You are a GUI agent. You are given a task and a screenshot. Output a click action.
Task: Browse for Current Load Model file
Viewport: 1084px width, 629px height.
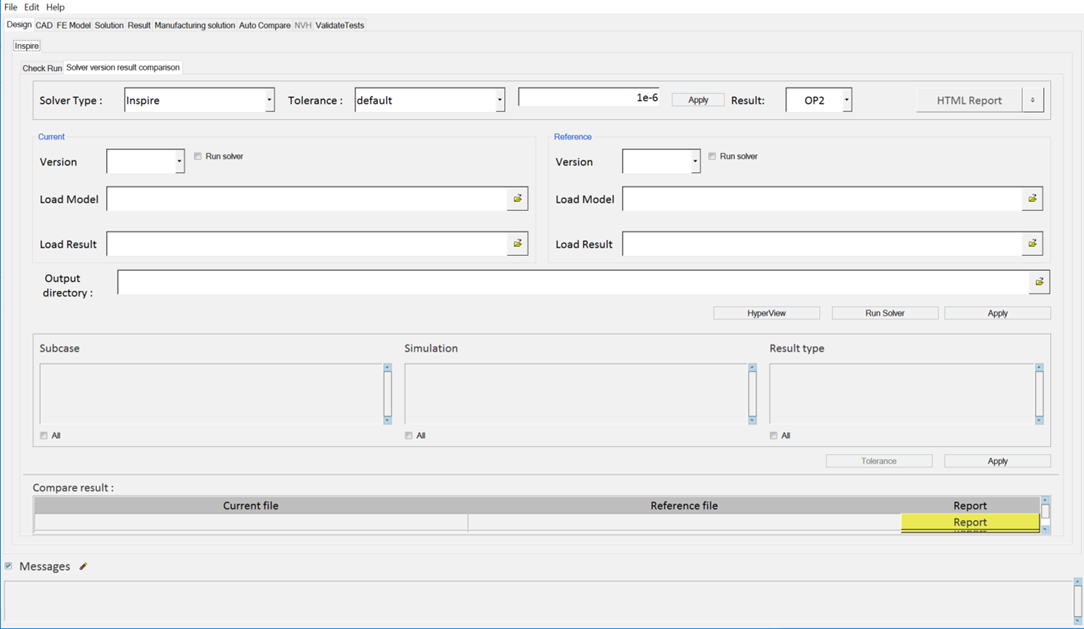coord(517,199)
